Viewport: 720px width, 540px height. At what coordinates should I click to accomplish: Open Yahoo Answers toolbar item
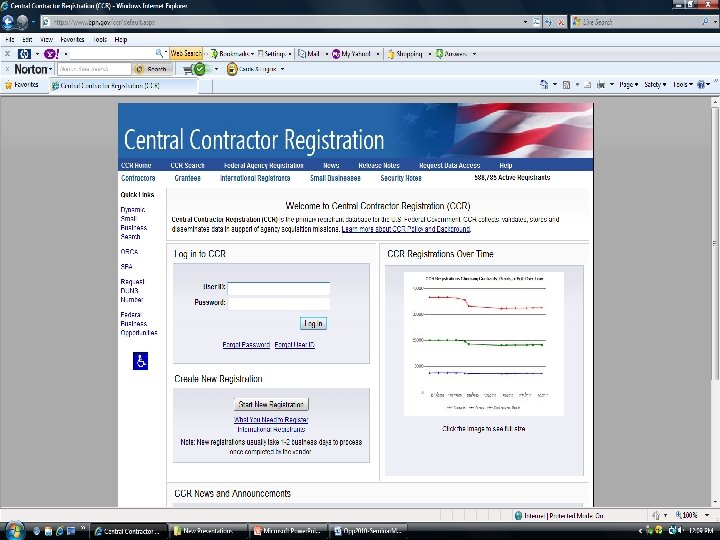(451, 54)
